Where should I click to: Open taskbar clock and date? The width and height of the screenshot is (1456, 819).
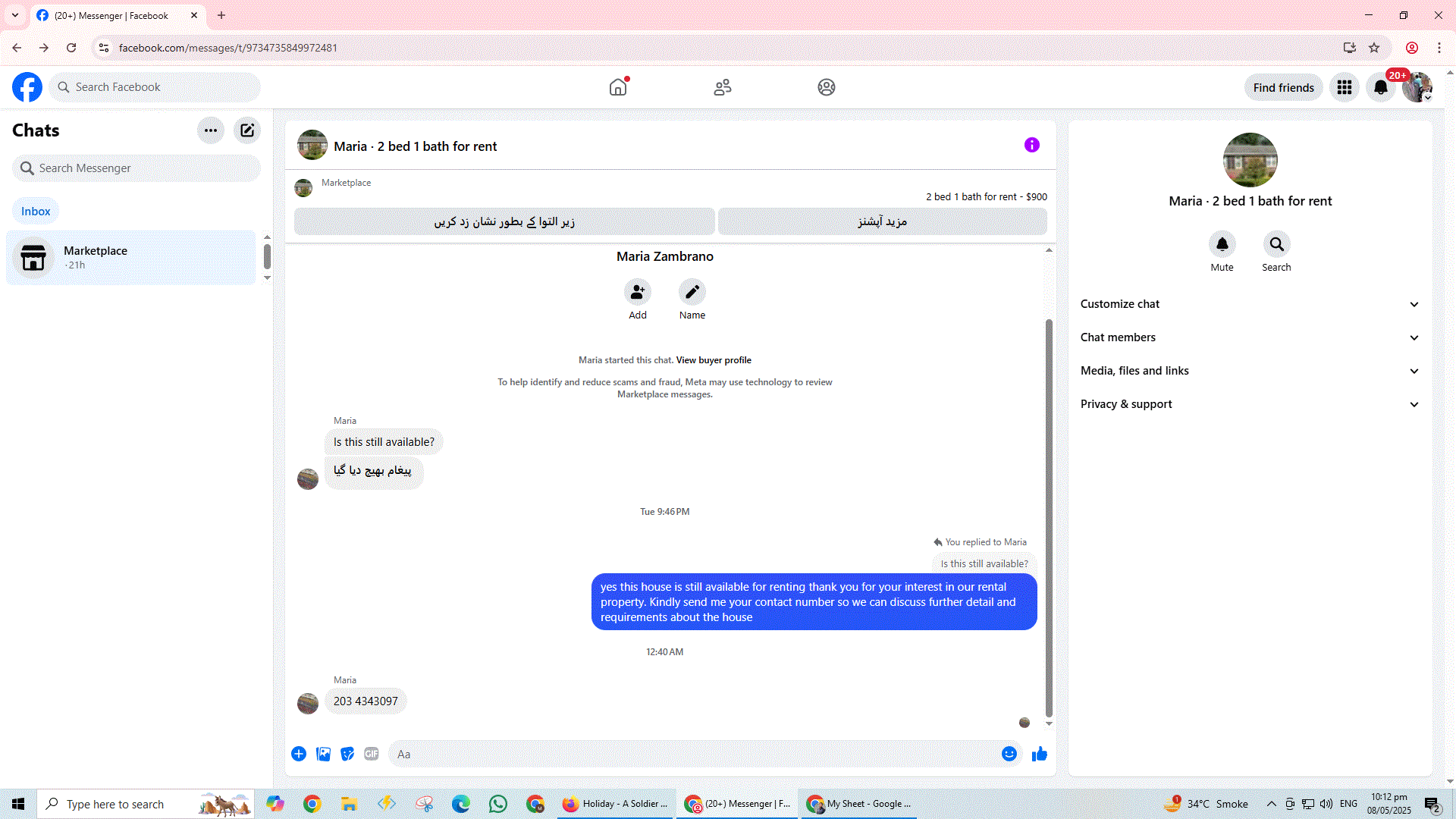coord(1389,804)
